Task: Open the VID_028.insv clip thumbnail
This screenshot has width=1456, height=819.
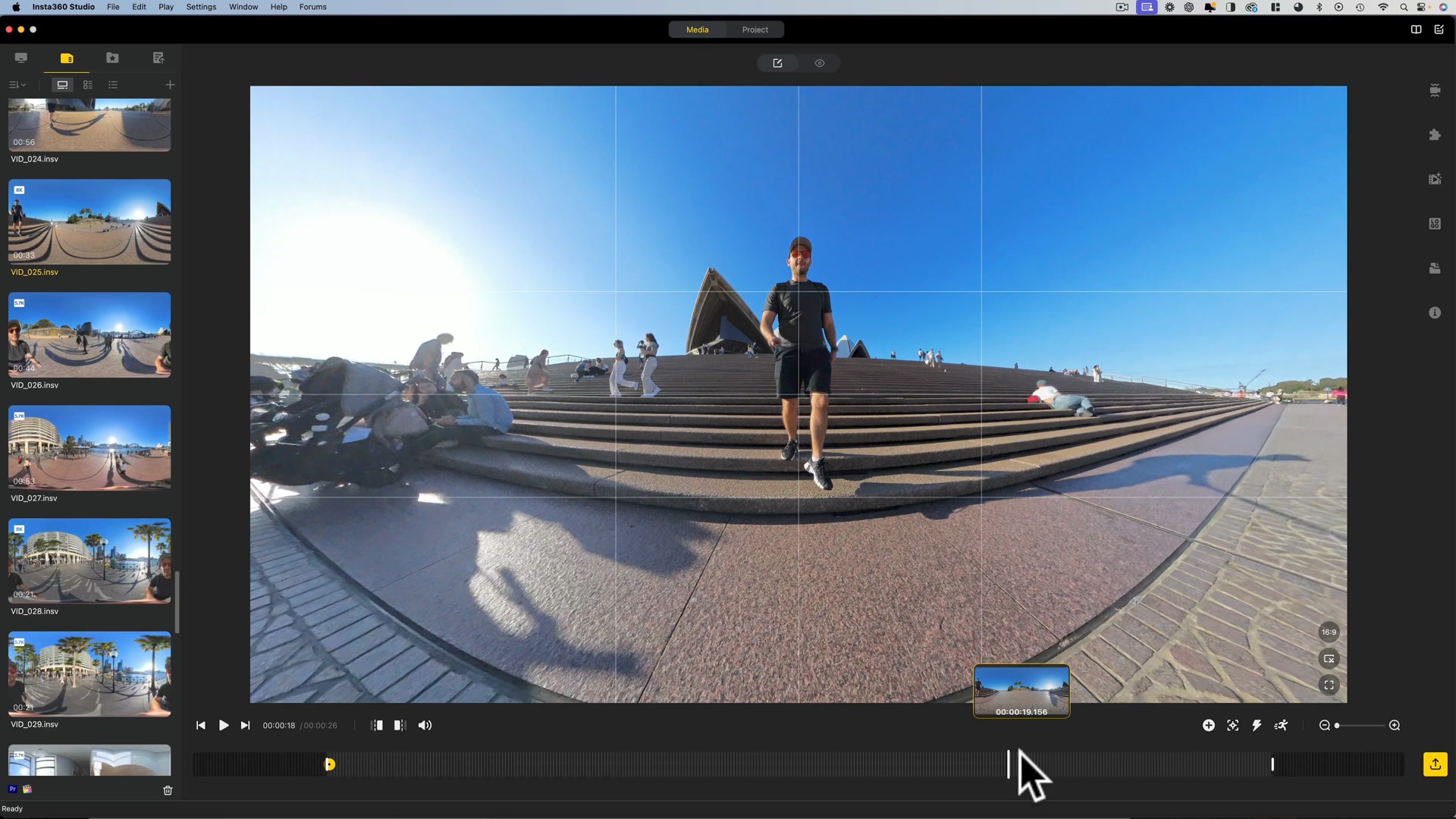Action: click(89, 560)
